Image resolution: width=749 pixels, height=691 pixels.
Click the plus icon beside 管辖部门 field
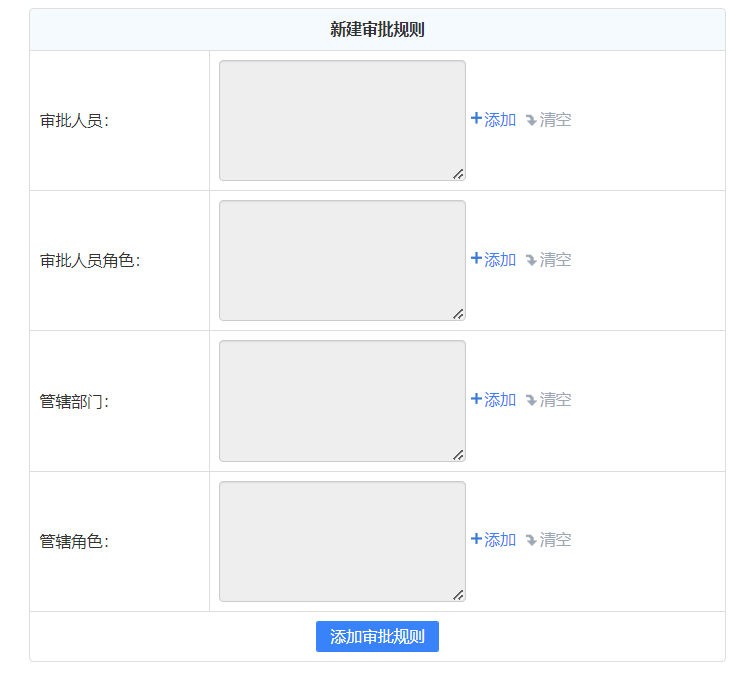click(476, 399)
